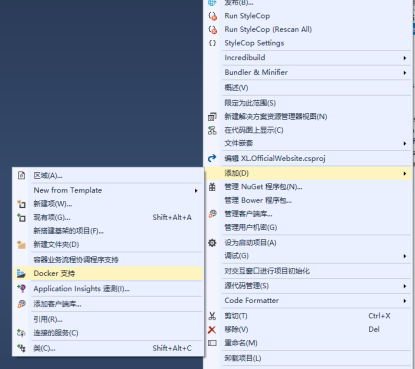Choose Run StyleCop (Rescan All)
415x369 pixels.
point(268,30)
